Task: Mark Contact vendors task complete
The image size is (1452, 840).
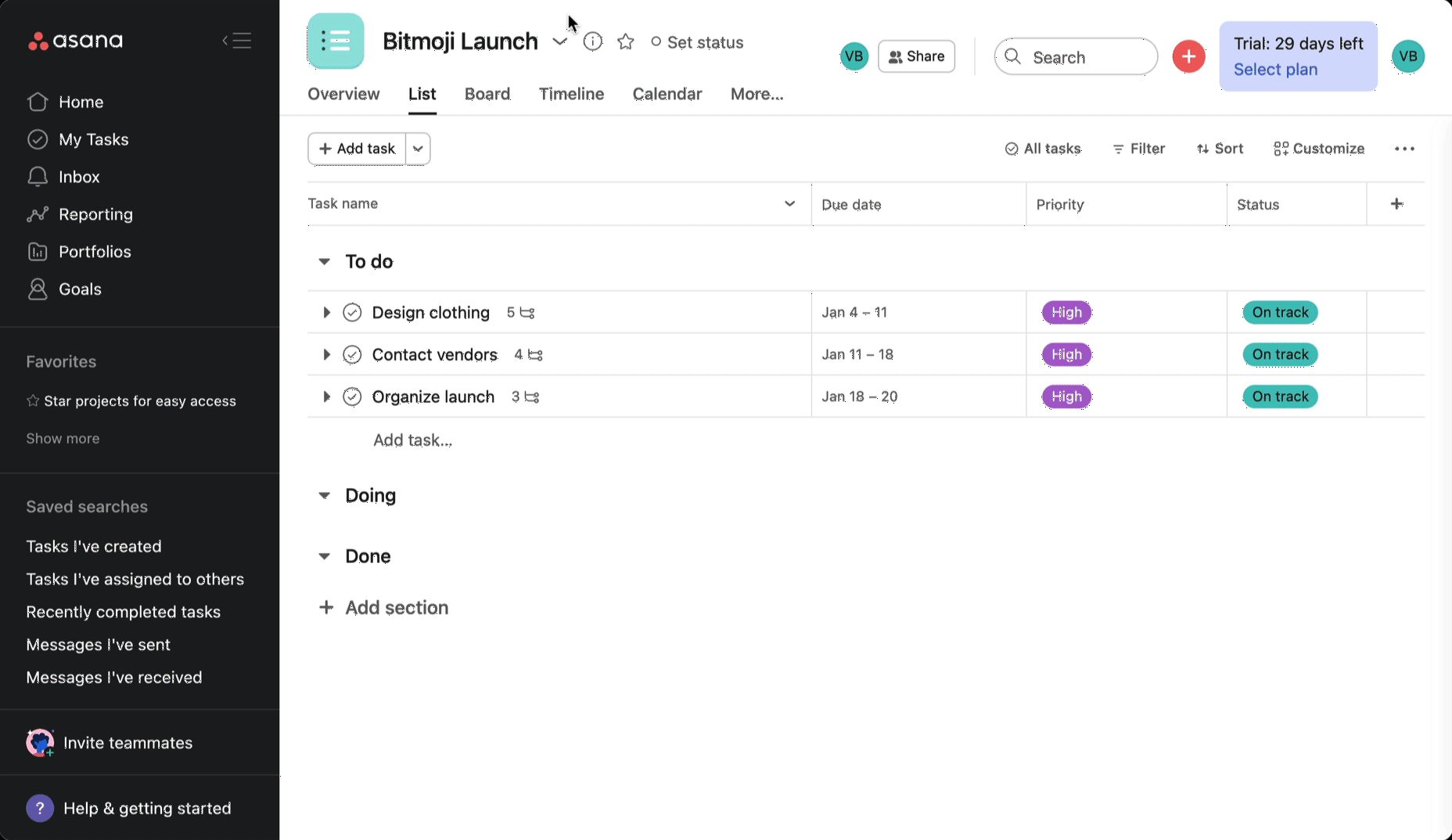Action: tap(352, 355)
